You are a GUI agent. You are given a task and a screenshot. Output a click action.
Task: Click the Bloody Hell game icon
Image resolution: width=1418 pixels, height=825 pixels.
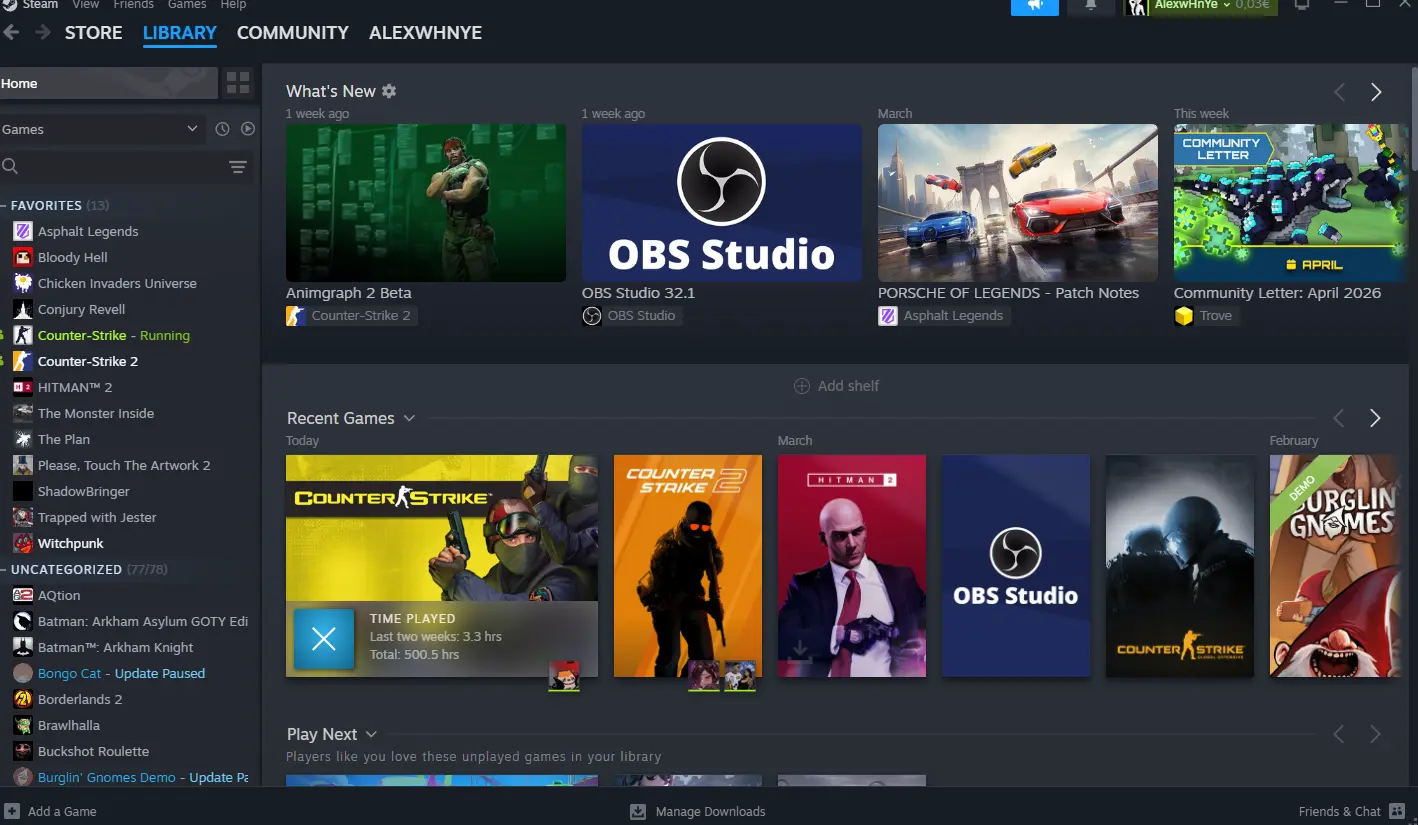tap(23, 257)
